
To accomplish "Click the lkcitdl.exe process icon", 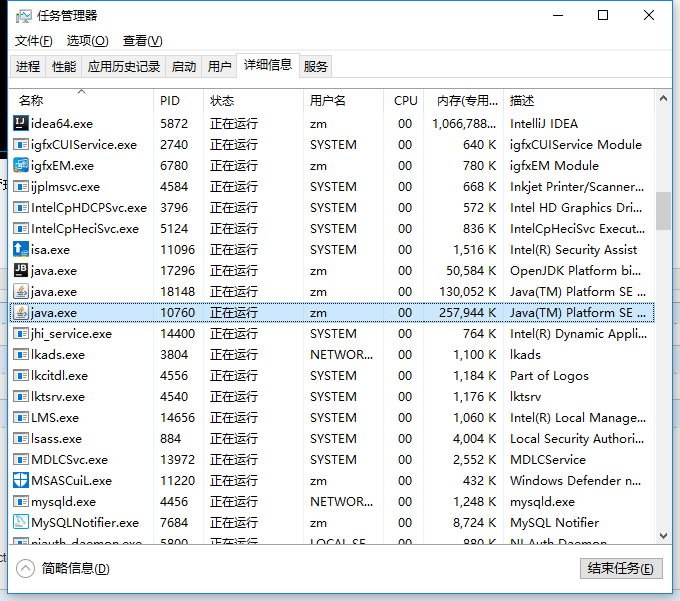I will click(x=21, y=375).
